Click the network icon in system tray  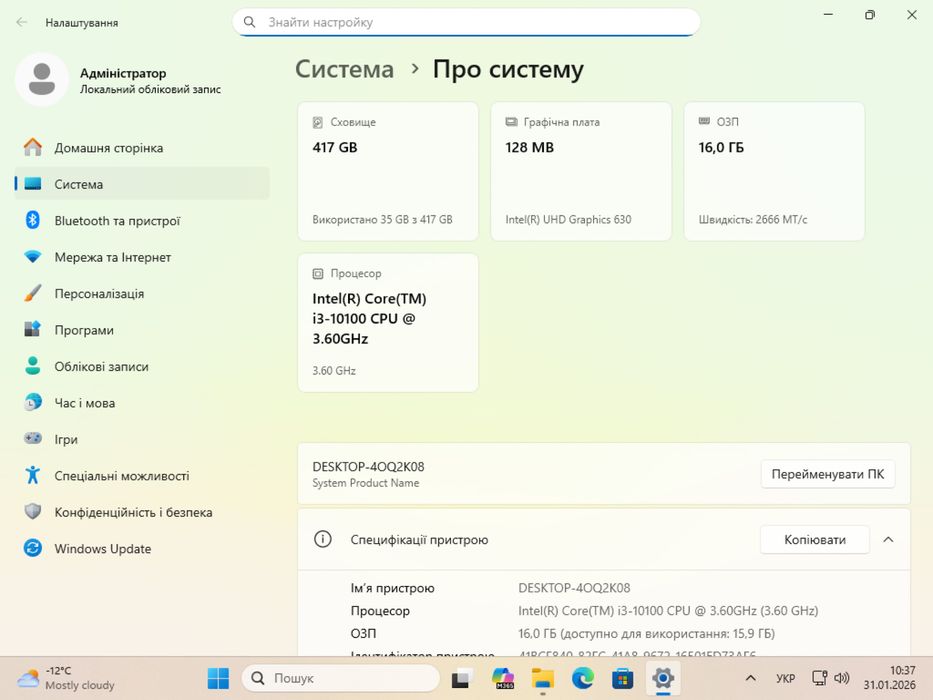pyautogui.click(x=819, y=678)
